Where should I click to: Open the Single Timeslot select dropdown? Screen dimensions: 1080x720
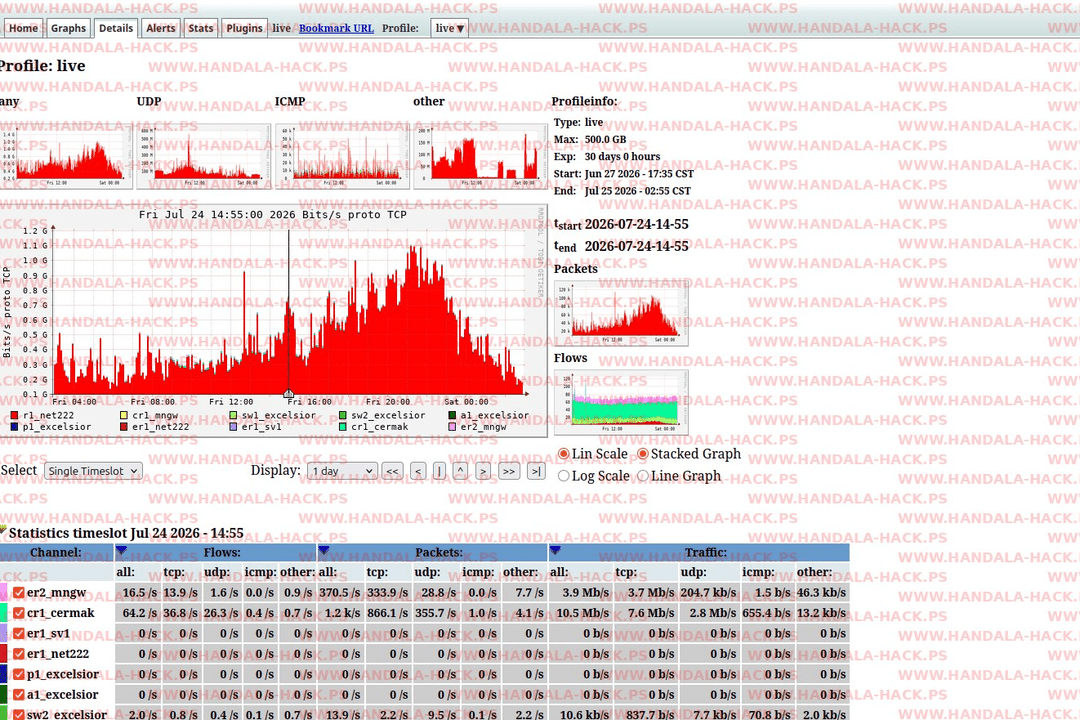click(x=93, y=471)
